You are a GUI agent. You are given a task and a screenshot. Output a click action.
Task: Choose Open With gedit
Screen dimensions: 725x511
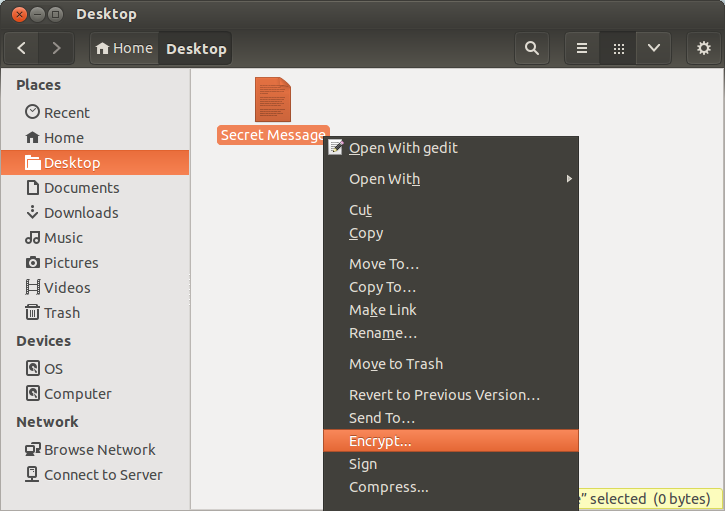point(403,148)
